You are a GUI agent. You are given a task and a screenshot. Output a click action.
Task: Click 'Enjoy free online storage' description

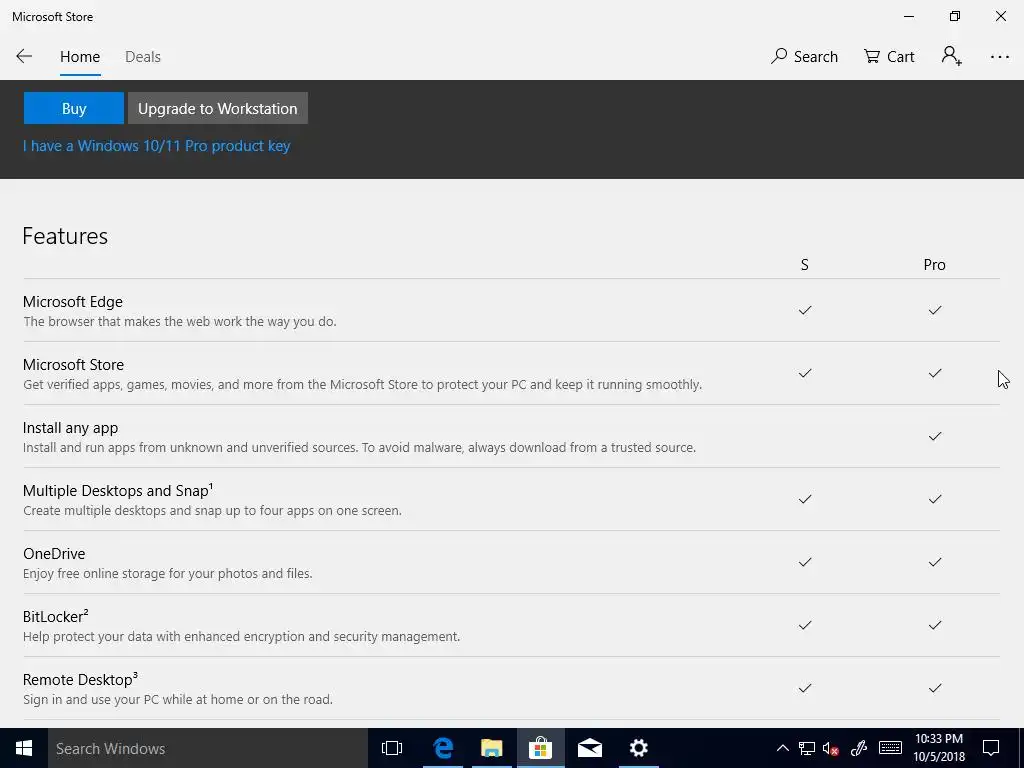click(x=168, y=573)
